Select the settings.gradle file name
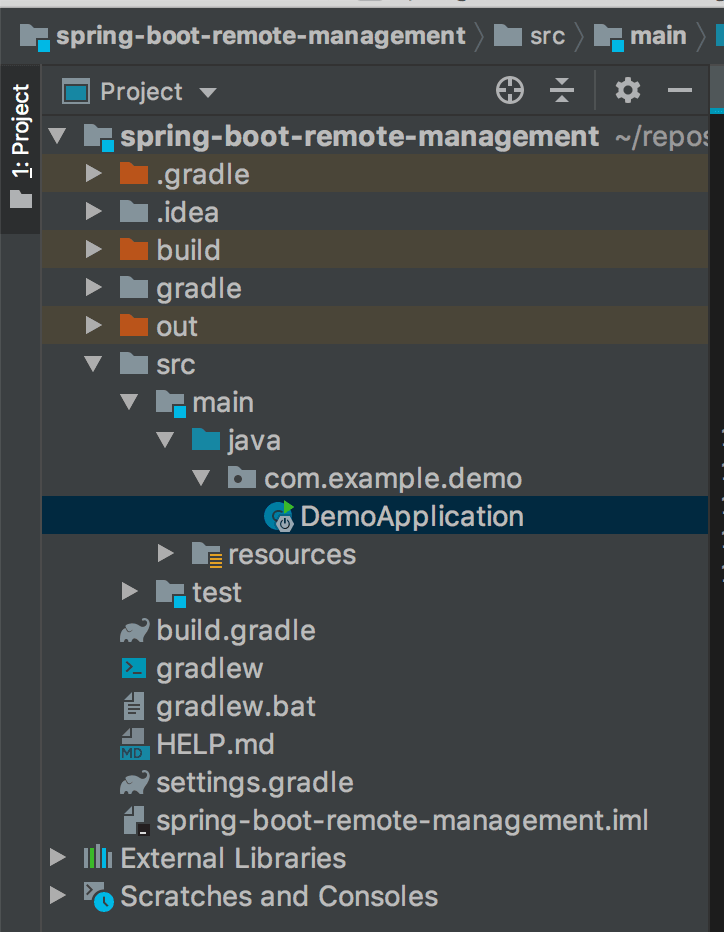This screenshot has width=724, height=932. click(254, 783)
